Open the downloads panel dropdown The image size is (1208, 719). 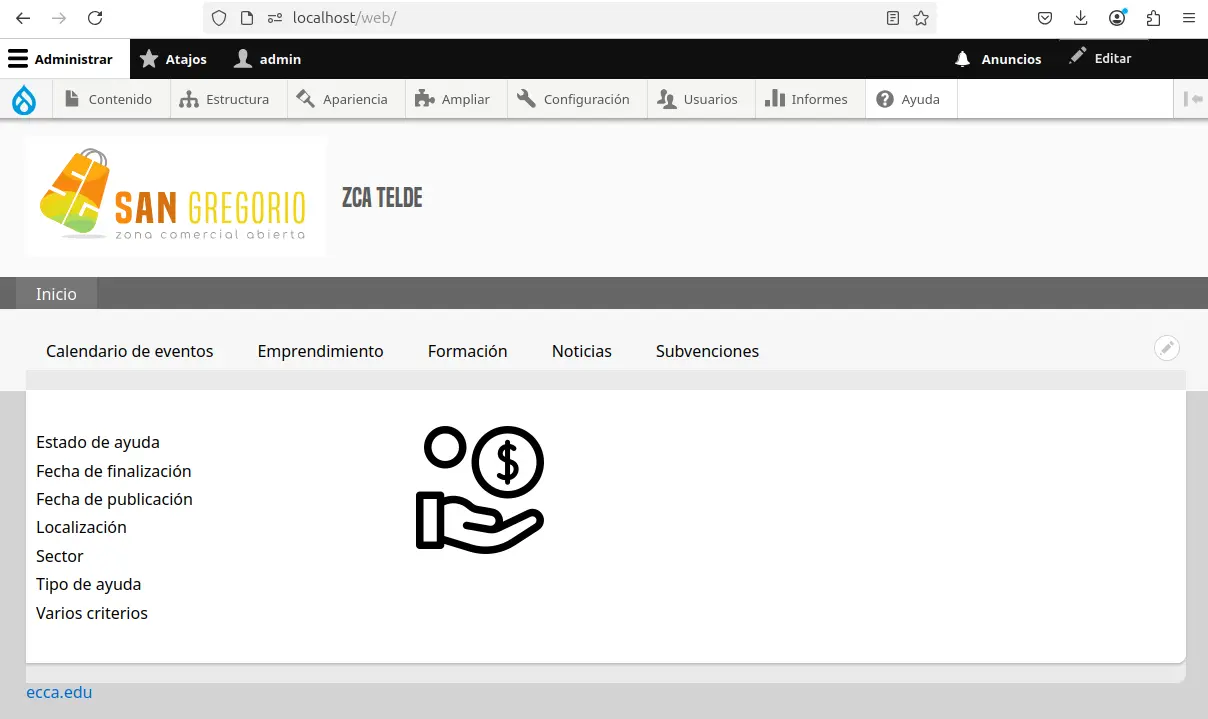(1081, 17)
